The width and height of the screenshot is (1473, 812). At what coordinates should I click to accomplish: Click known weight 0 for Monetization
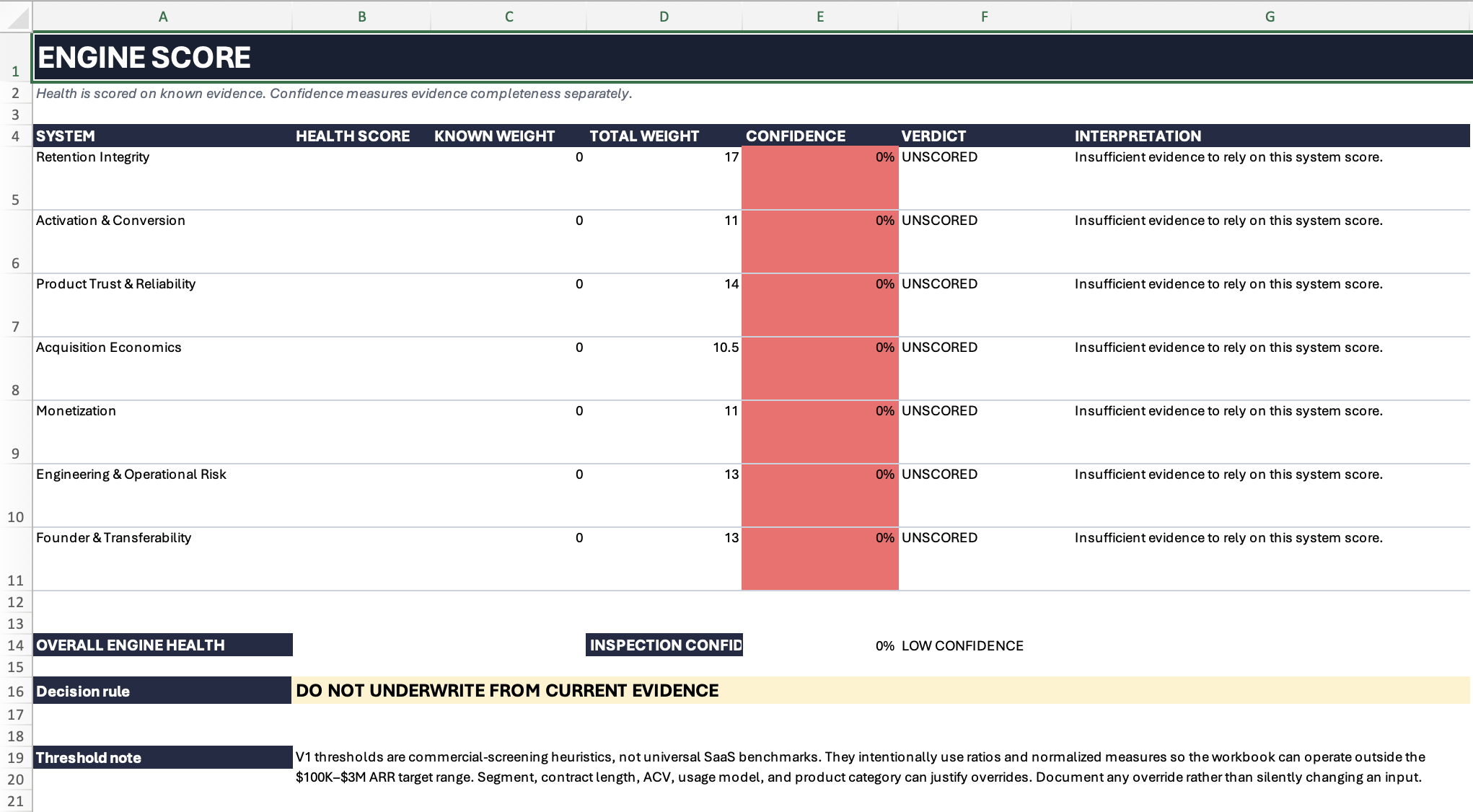509,432
